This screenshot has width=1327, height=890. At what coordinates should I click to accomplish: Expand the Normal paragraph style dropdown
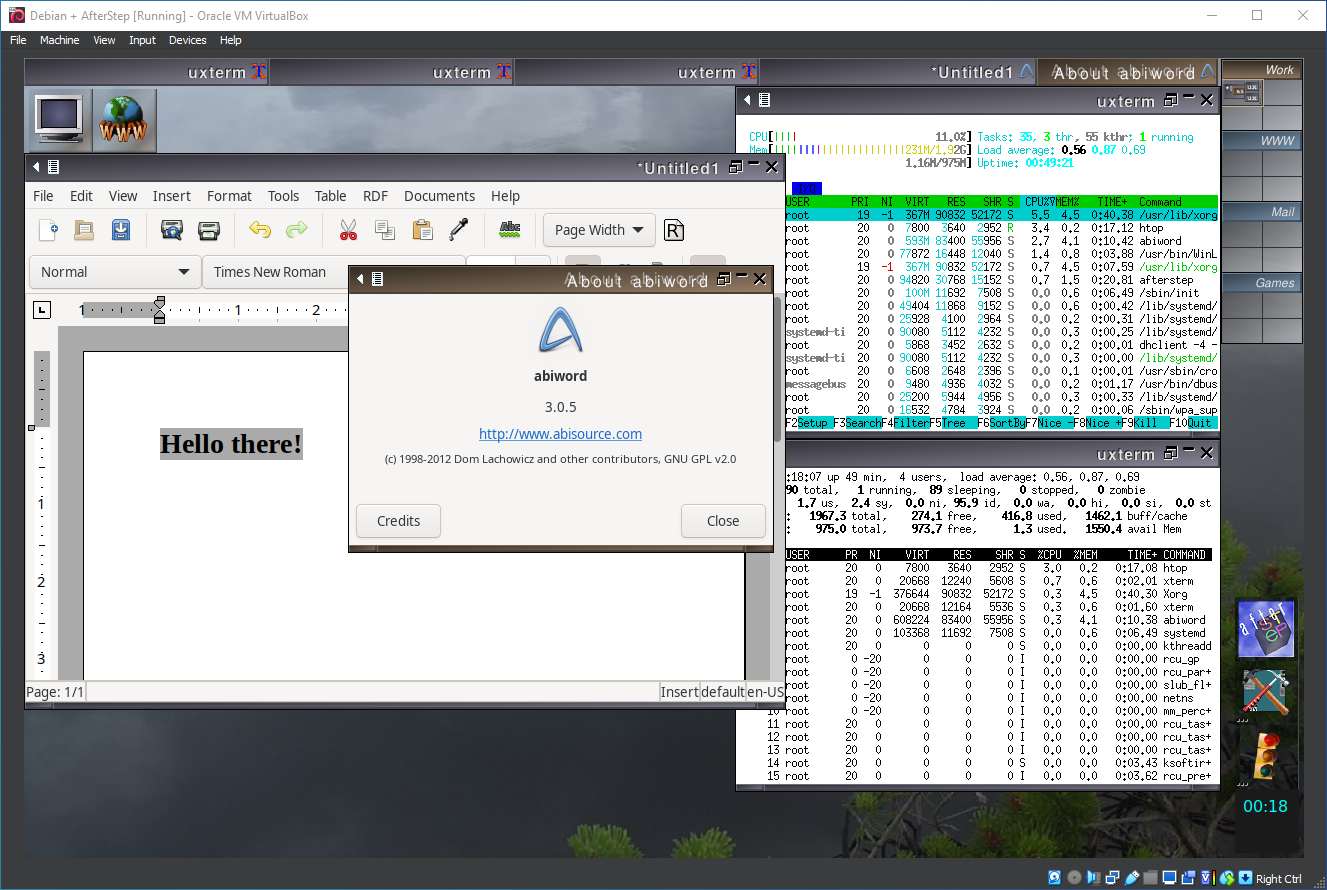pyautogui.click(x=115, y=272)
